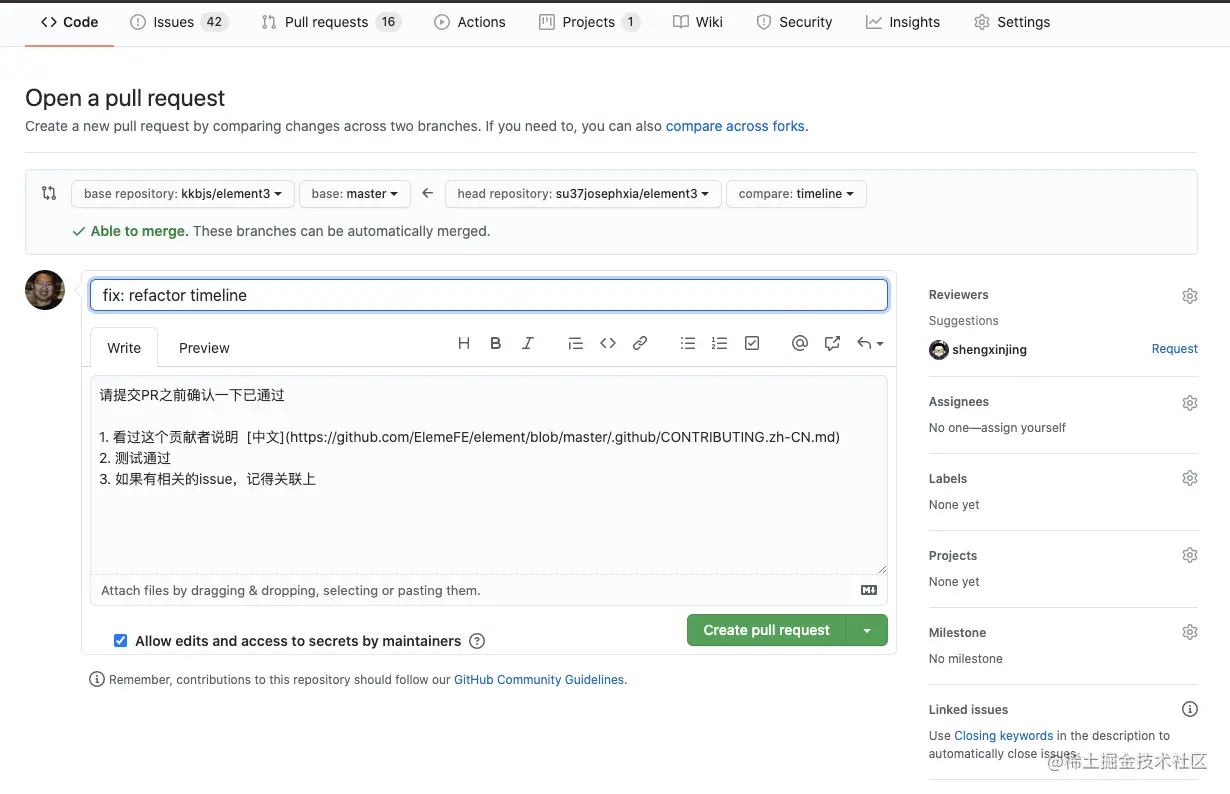The width and height of the screenshot is (1230, 794).
Task: Open the Settings tab
Action: point(1012,22)
